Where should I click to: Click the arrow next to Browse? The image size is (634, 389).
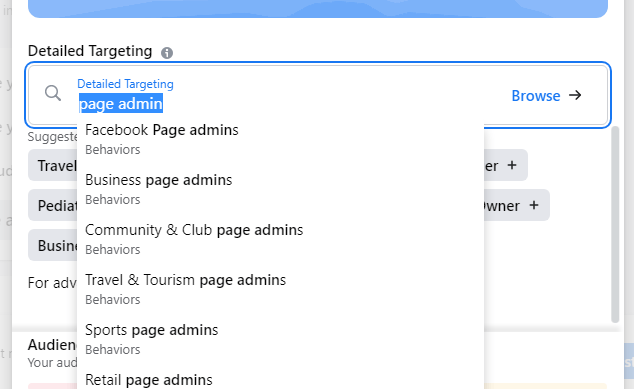pos(575,95)
